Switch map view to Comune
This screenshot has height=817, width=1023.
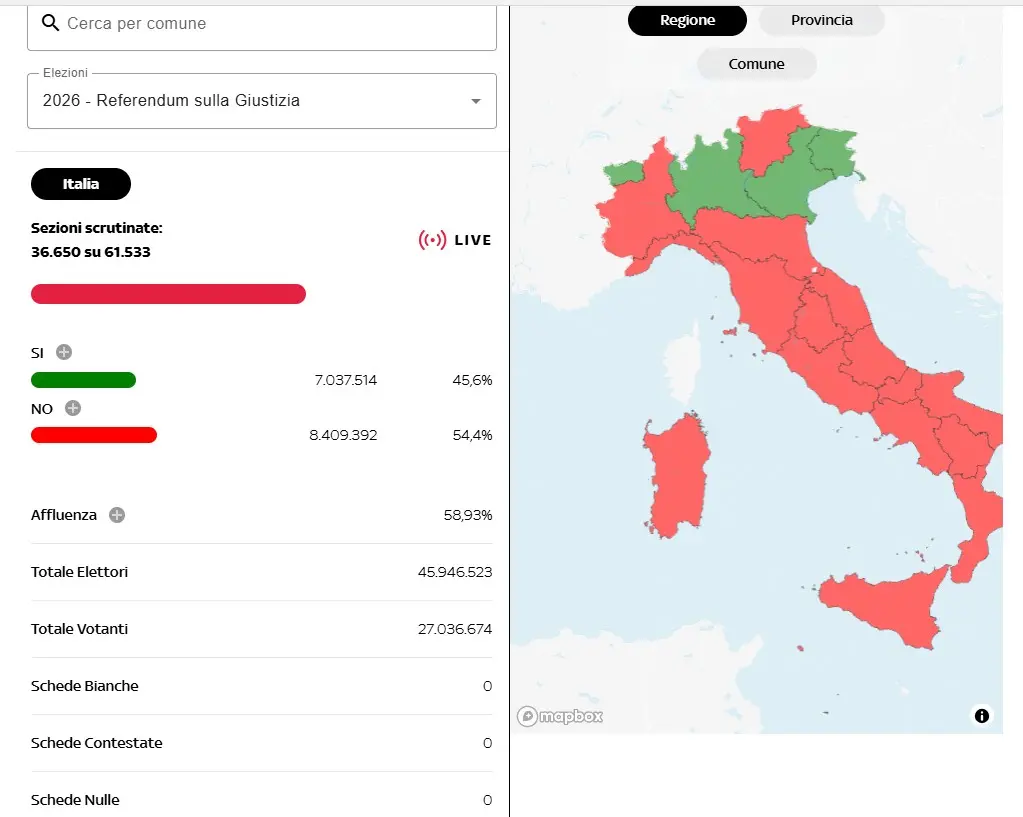coord(756,63)
